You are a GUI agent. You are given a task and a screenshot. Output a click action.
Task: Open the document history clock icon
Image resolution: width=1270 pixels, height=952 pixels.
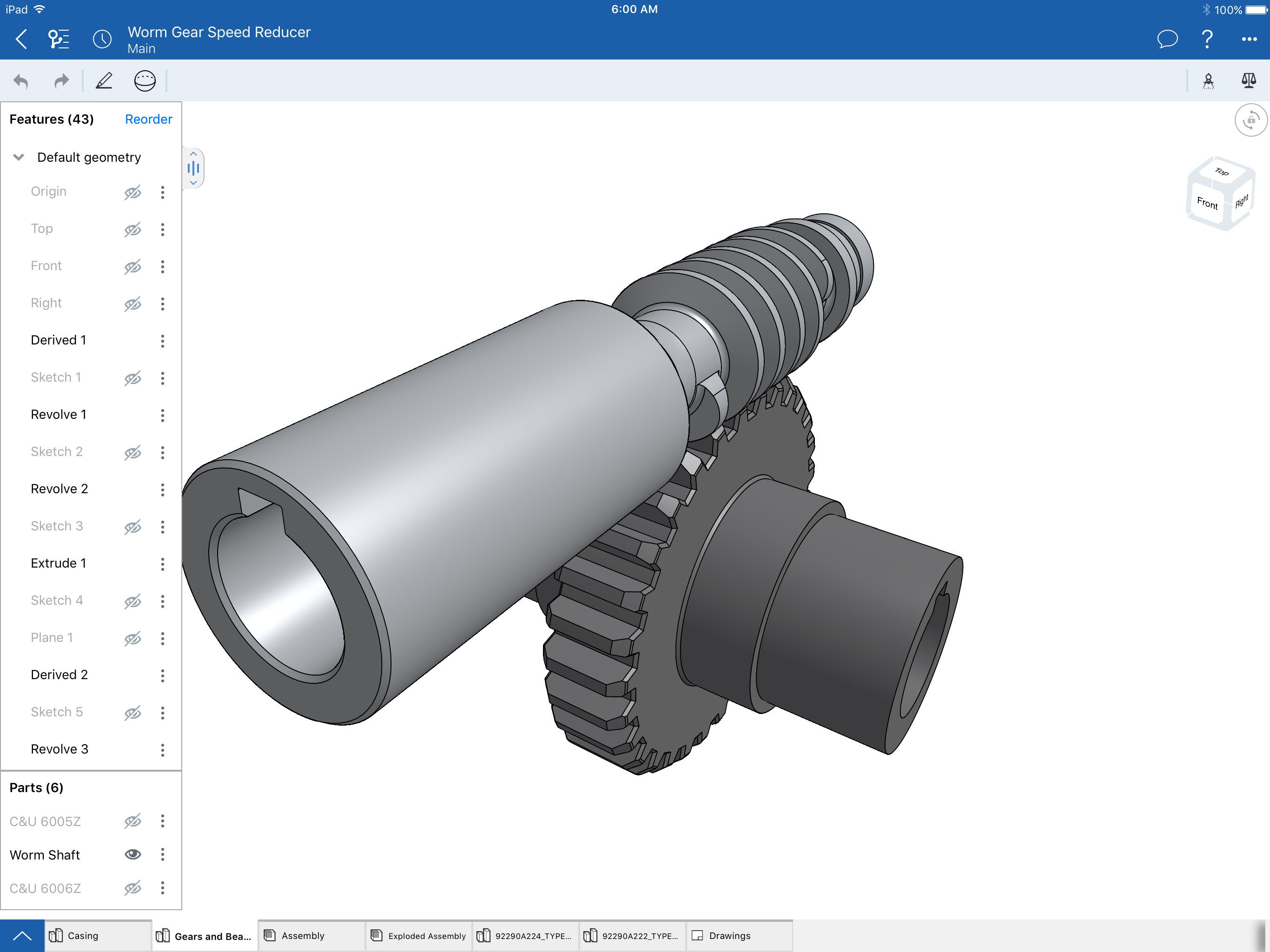pos(102,39)
